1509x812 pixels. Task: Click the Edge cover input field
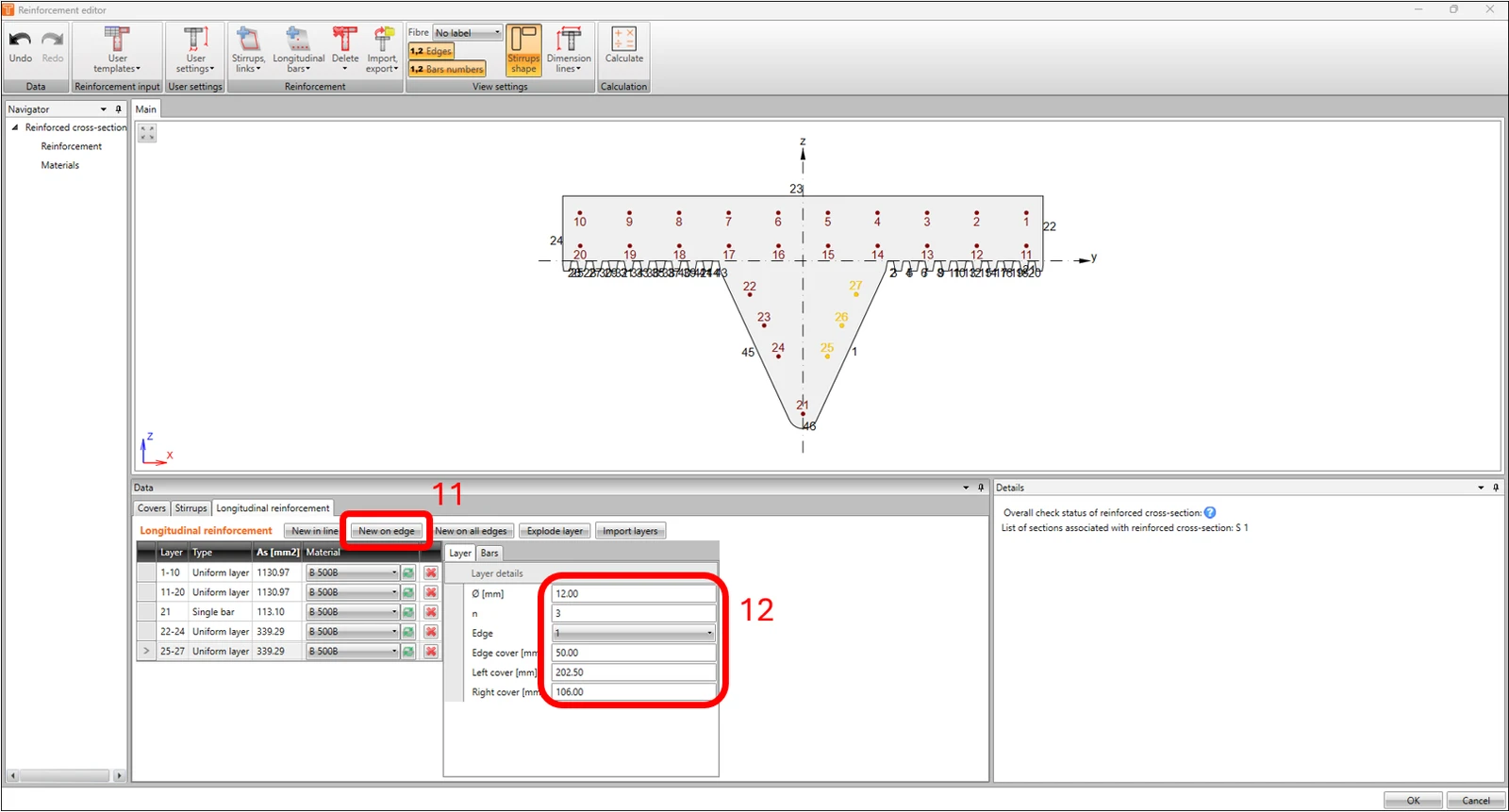[633, 653]
